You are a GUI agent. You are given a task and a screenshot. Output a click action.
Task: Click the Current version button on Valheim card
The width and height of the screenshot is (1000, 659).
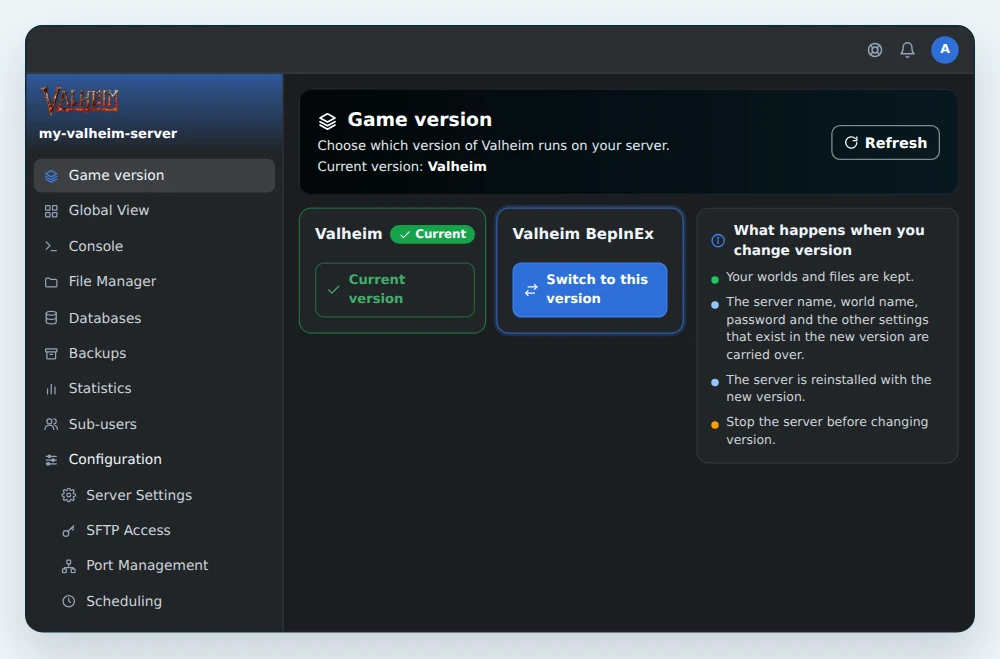coord(395,290)
